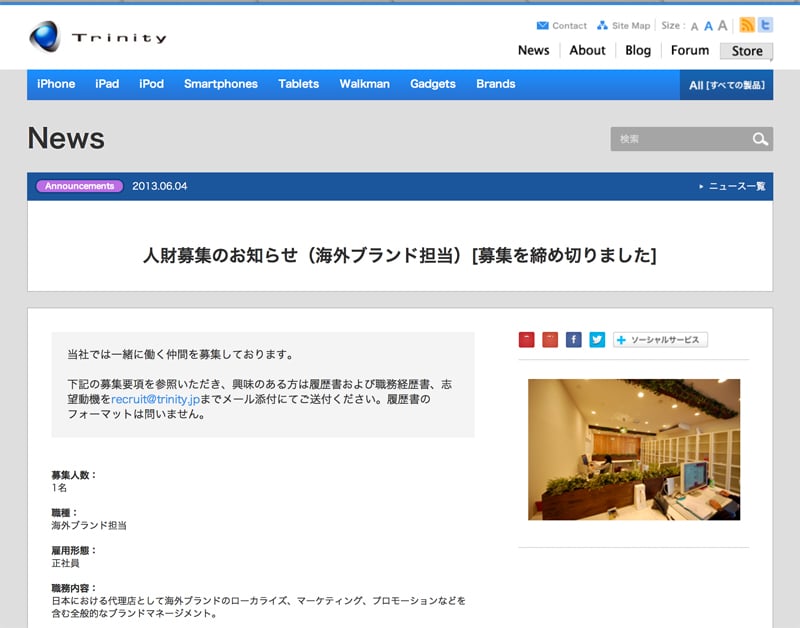Click the recruit@trinity.jp email link
800x628 pixels.
tap(156, 399)
